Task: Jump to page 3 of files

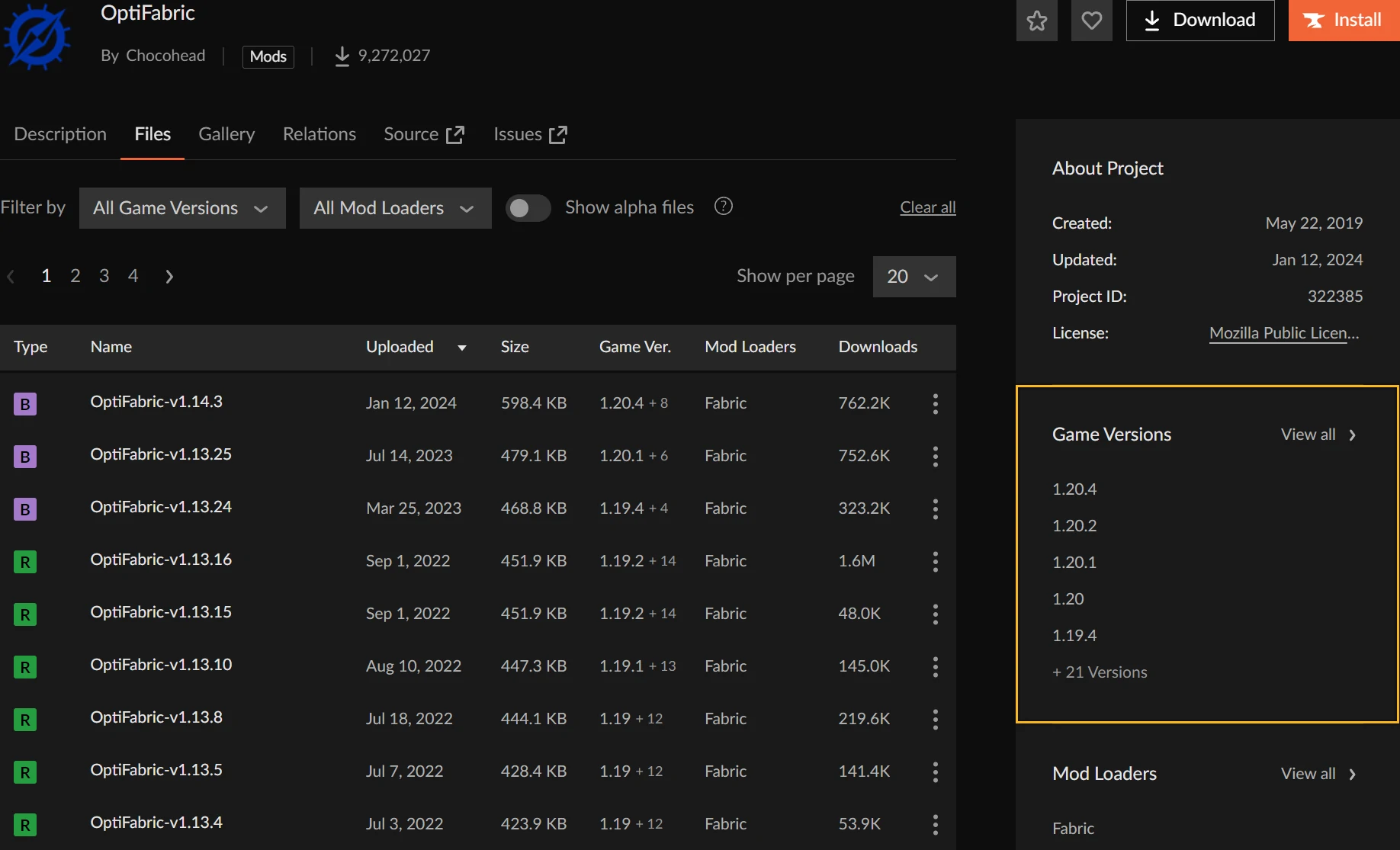Action: 104,276
